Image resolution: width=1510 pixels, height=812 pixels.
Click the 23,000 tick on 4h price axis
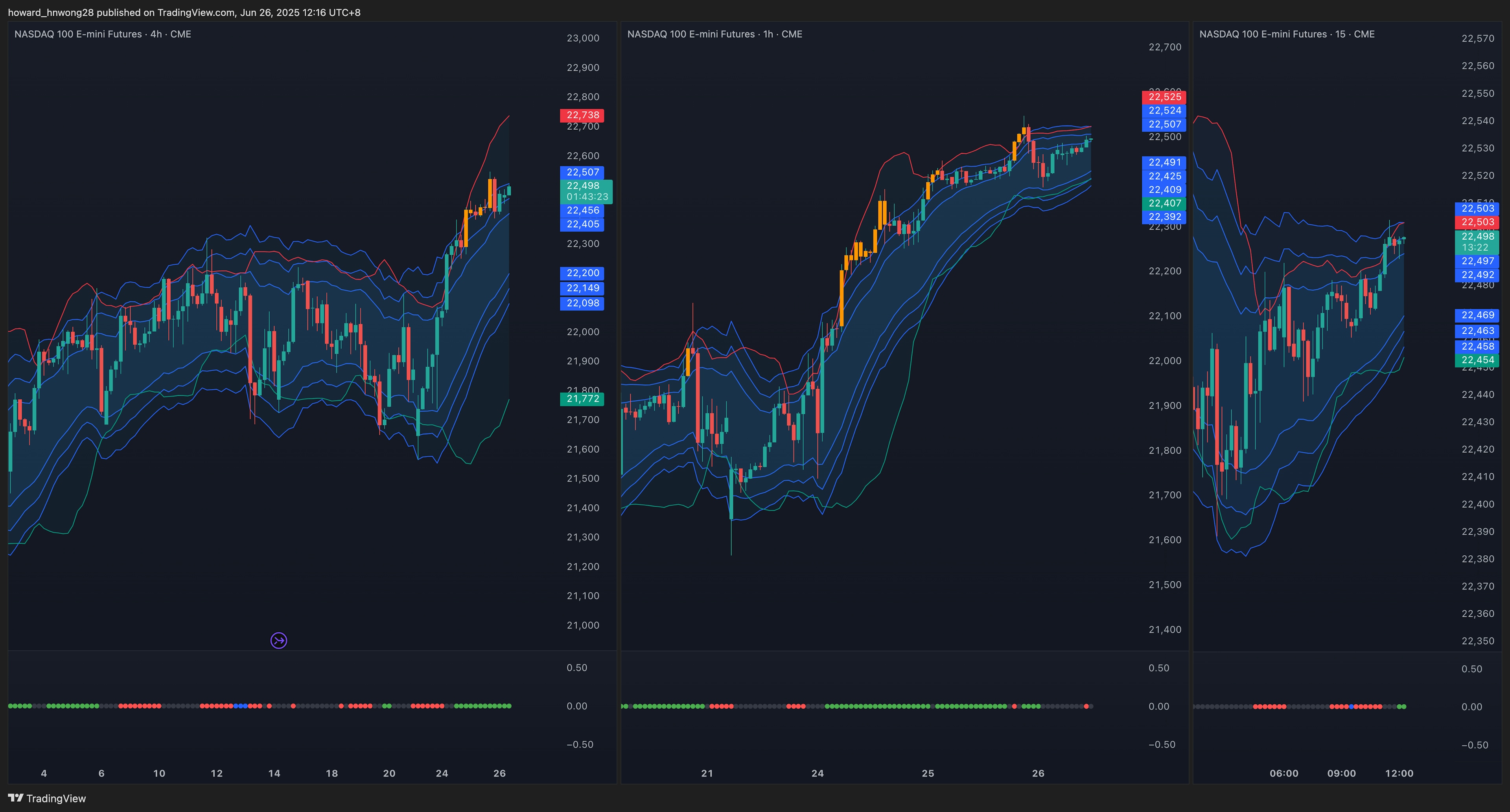click(x=583, y=38)
